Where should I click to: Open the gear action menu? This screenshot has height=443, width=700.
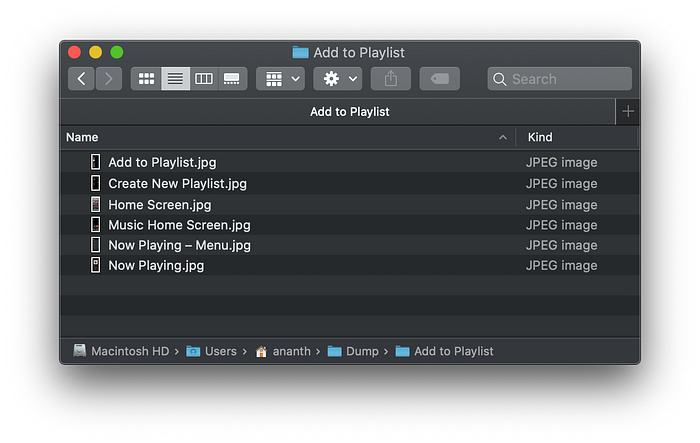coord(337,78)
